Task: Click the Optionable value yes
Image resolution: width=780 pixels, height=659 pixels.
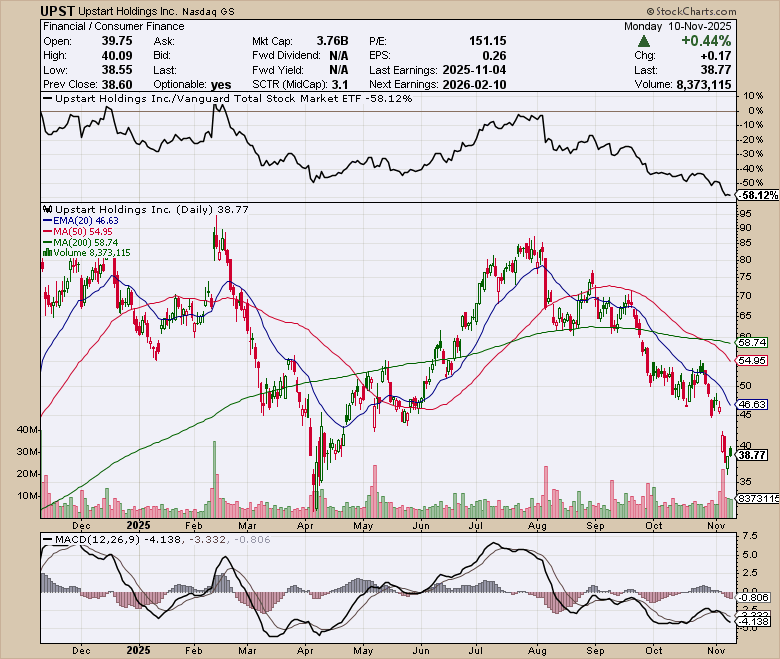Action: [221, 85]
